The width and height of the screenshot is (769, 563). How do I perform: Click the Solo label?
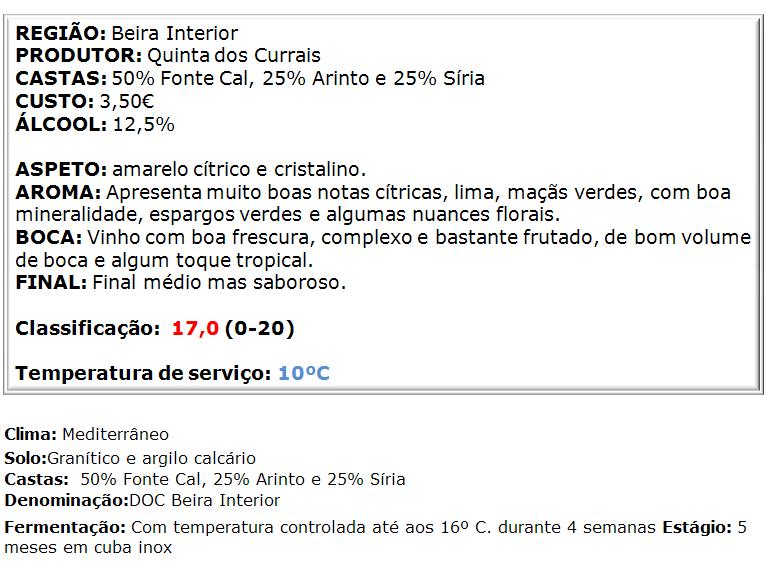(26, 458)
